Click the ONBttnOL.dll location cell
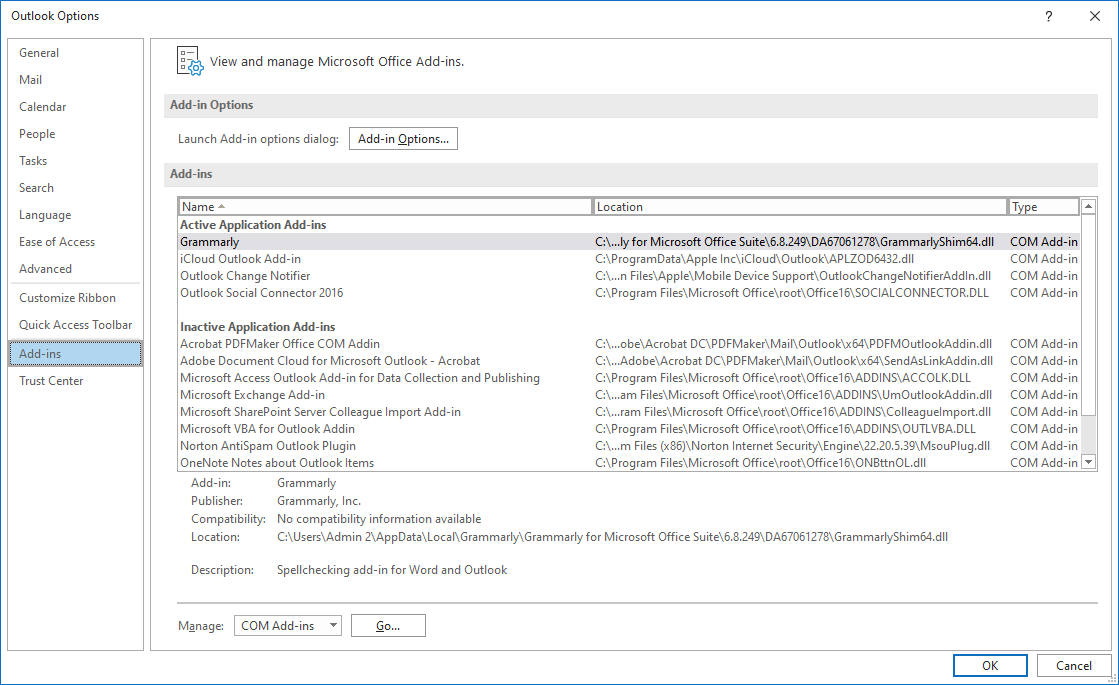 point(761,463)
